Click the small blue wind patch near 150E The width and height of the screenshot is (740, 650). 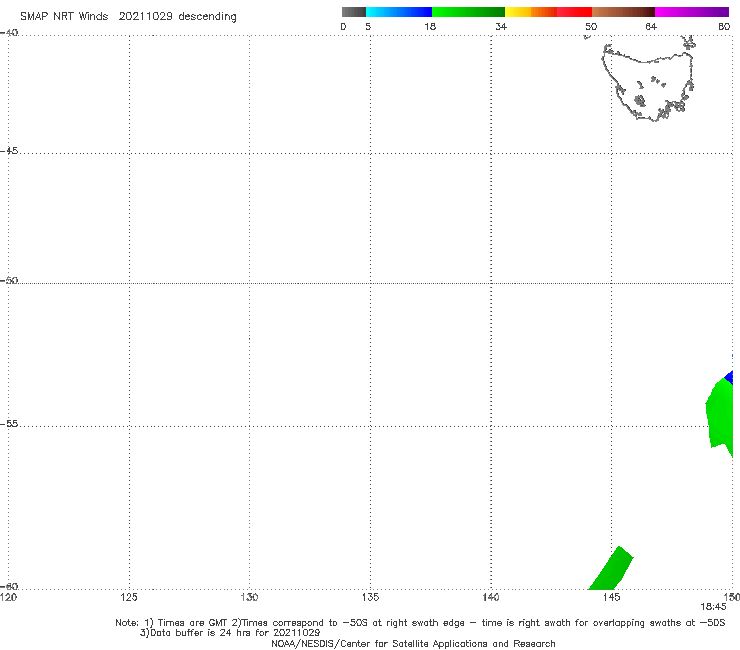coord(729,378)
